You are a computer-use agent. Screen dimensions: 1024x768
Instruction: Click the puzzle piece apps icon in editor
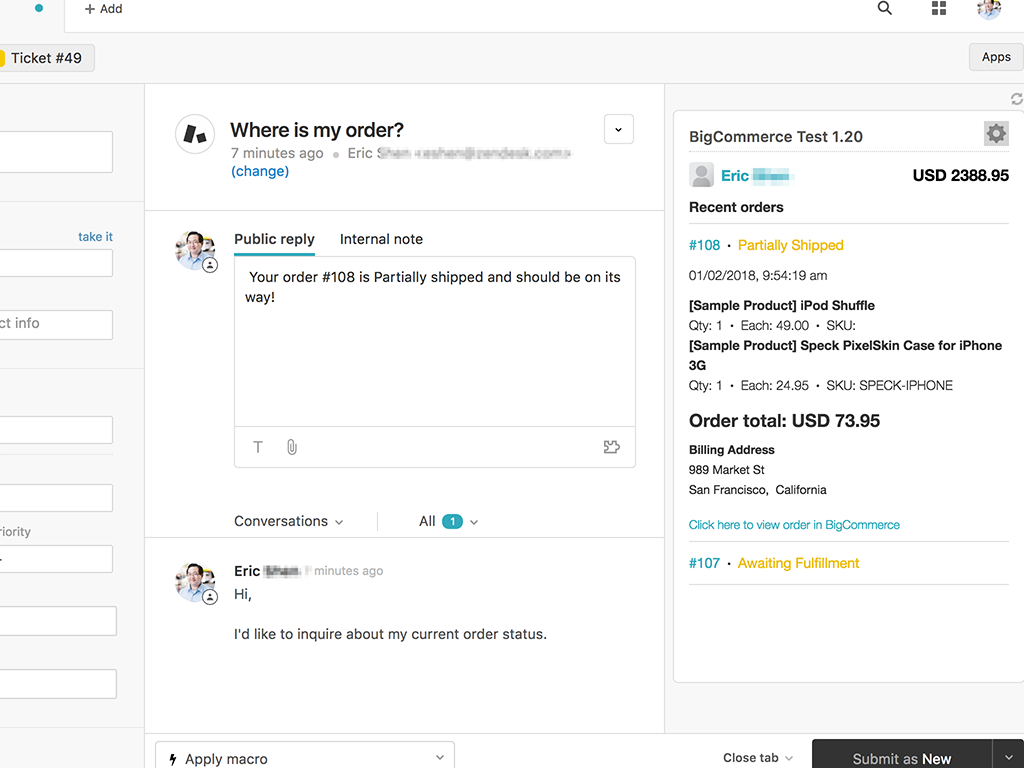click(611, 447)
